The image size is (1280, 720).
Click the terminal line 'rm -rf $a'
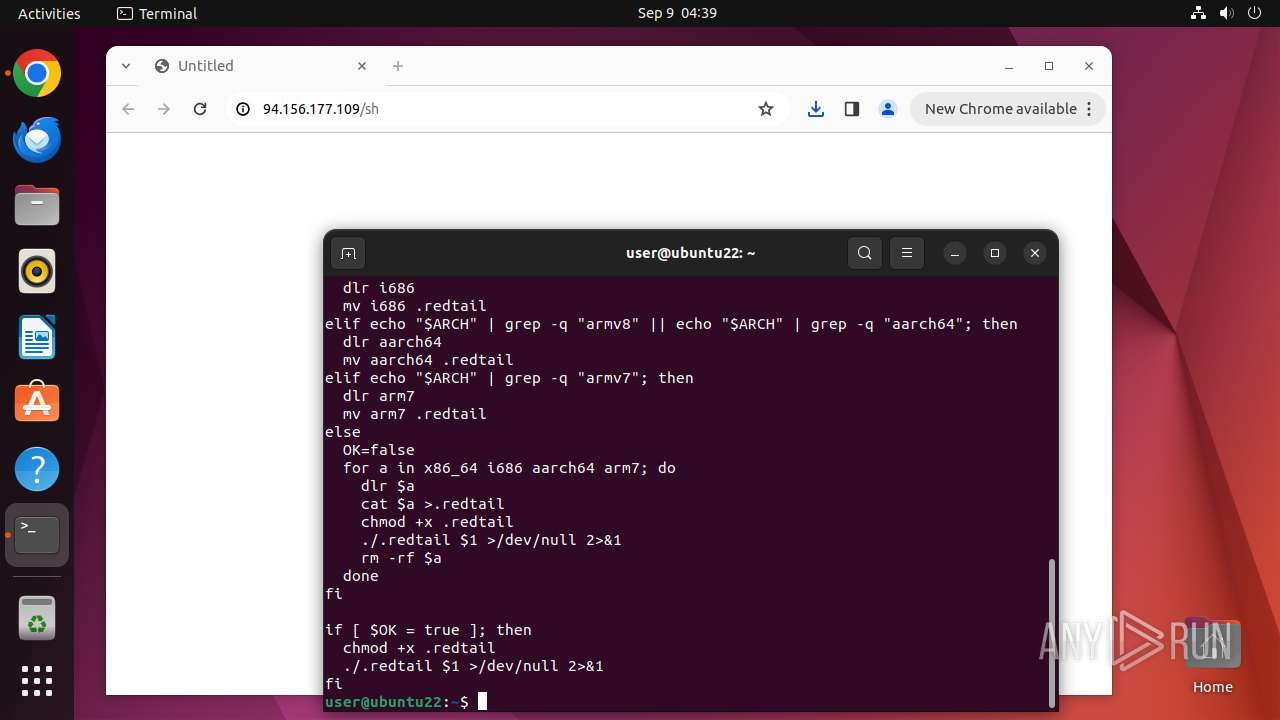(400, 558)
